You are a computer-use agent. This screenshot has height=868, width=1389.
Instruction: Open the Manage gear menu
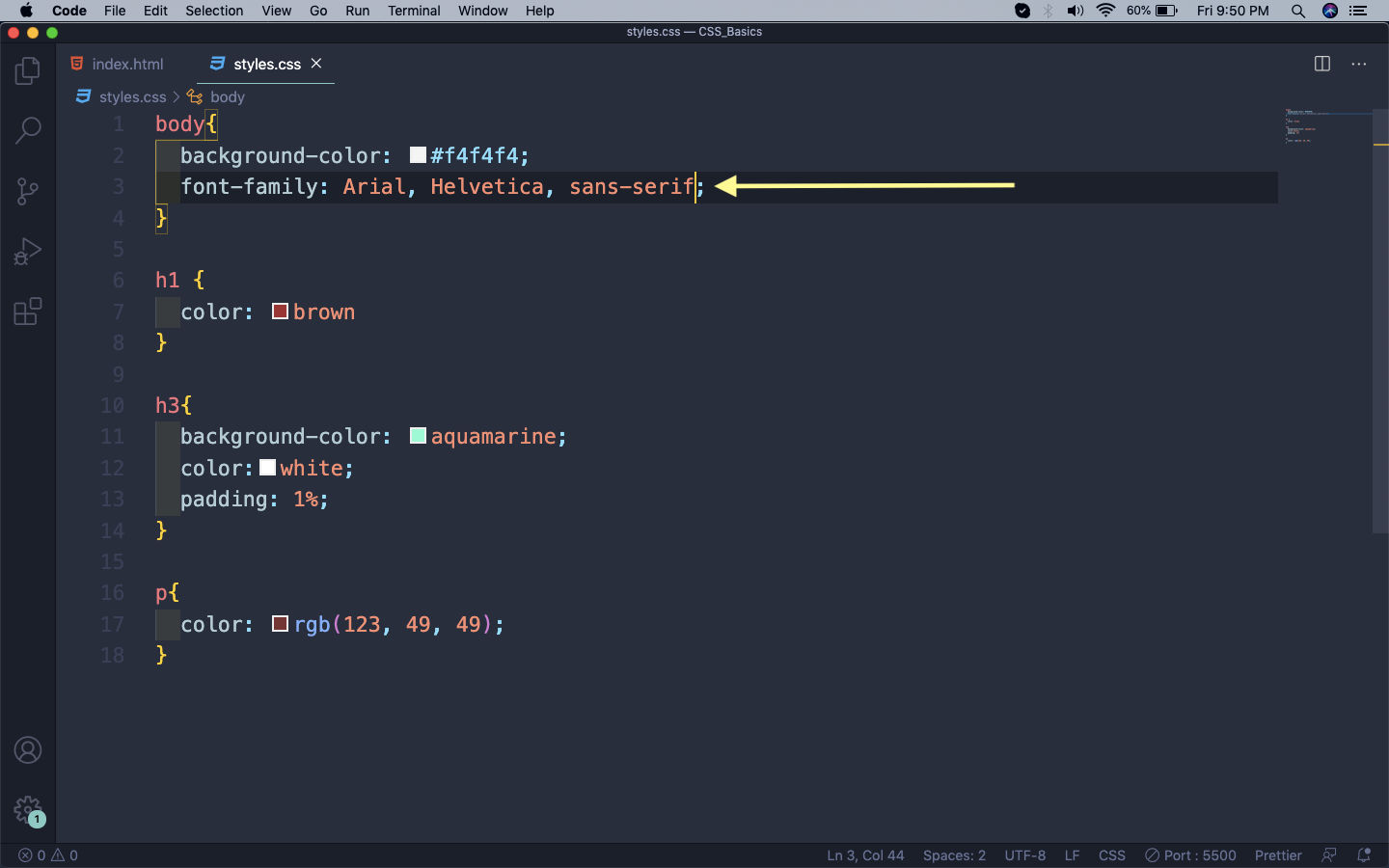point(28,810)
